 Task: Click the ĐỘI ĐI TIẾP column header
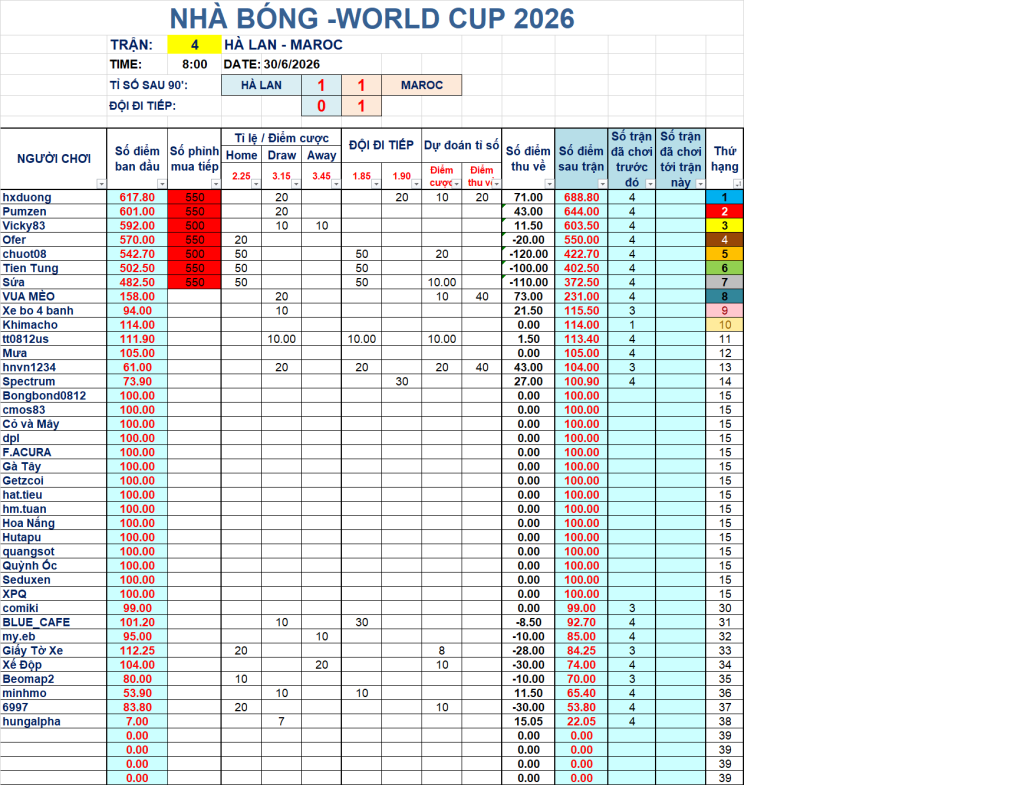381,145
